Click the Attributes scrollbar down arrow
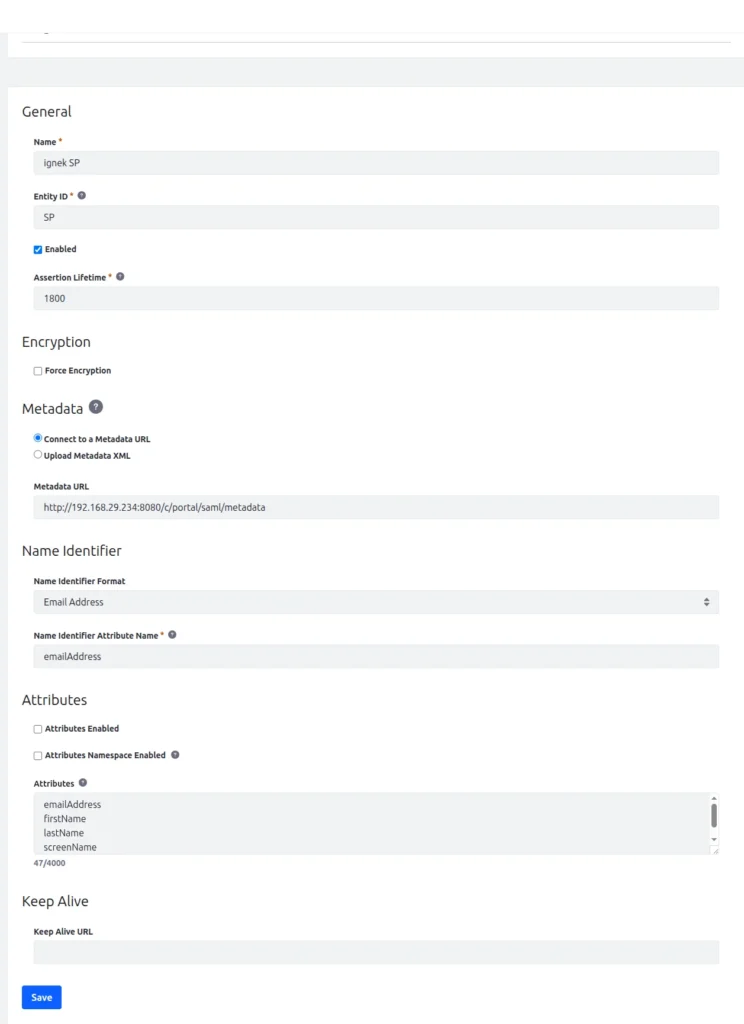 tap(714, 839)
